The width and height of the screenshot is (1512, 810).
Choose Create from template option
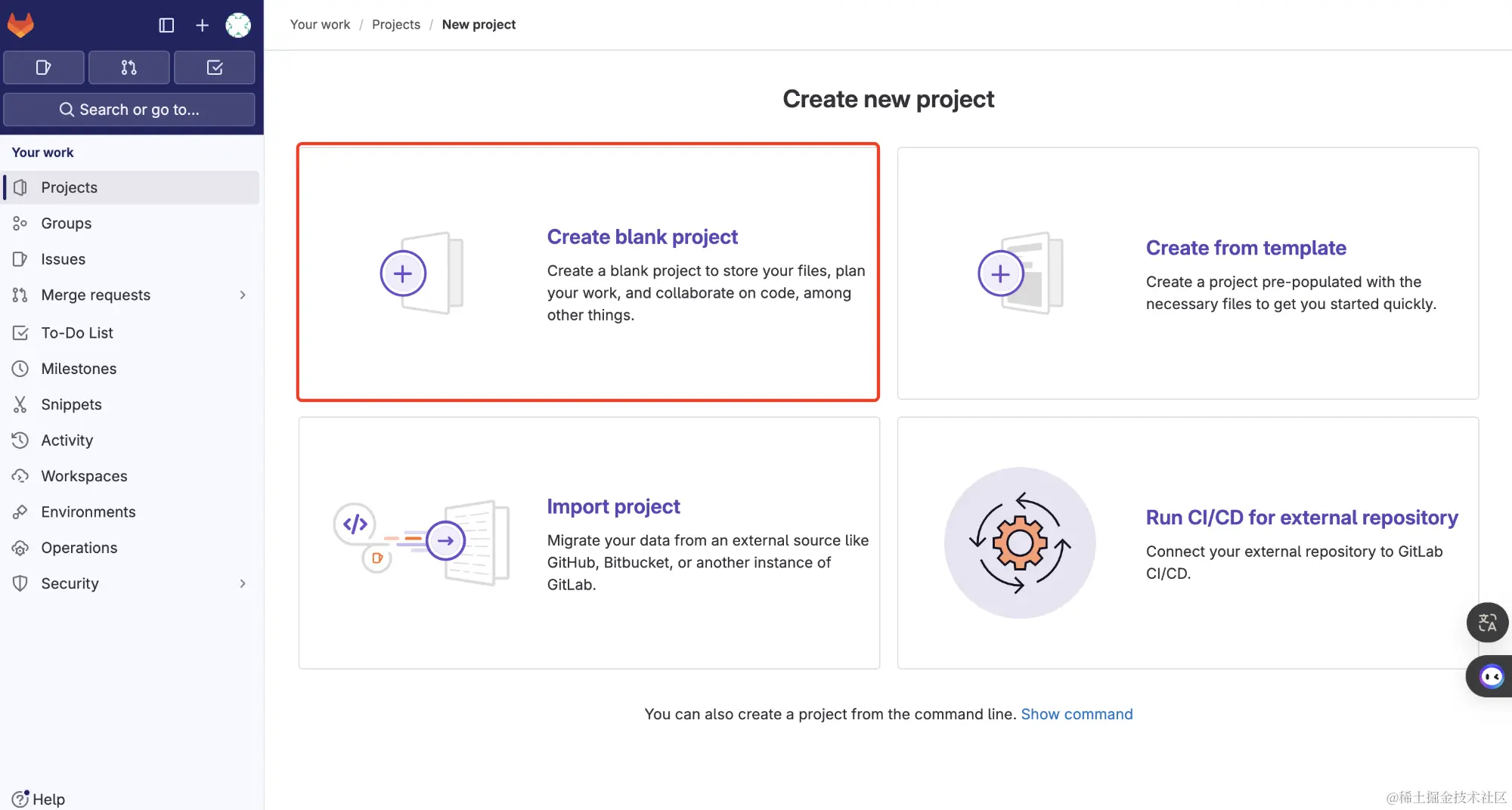click(1245, 248)
